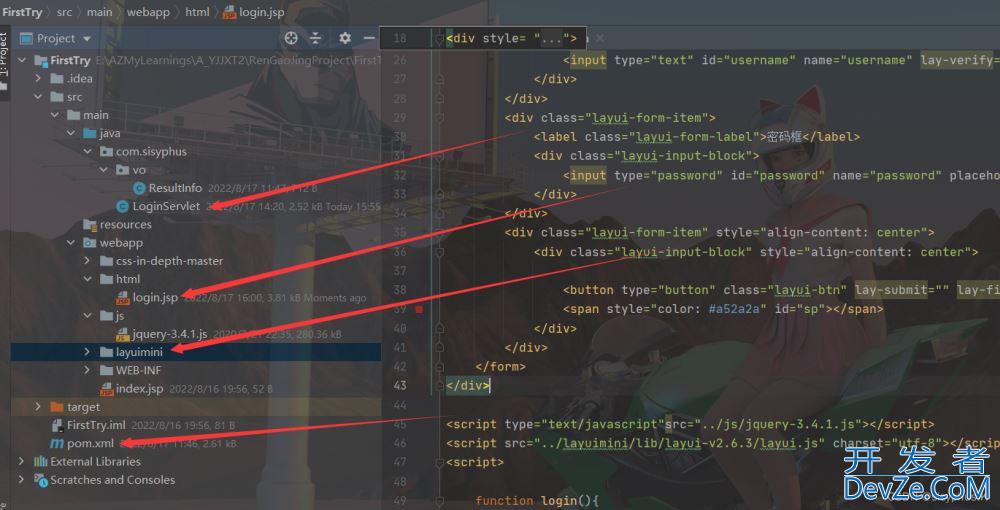The height and width of the screenshot is (510, 1000).
Task: Select index.jsp file
Action: click(x=139, y=389)
